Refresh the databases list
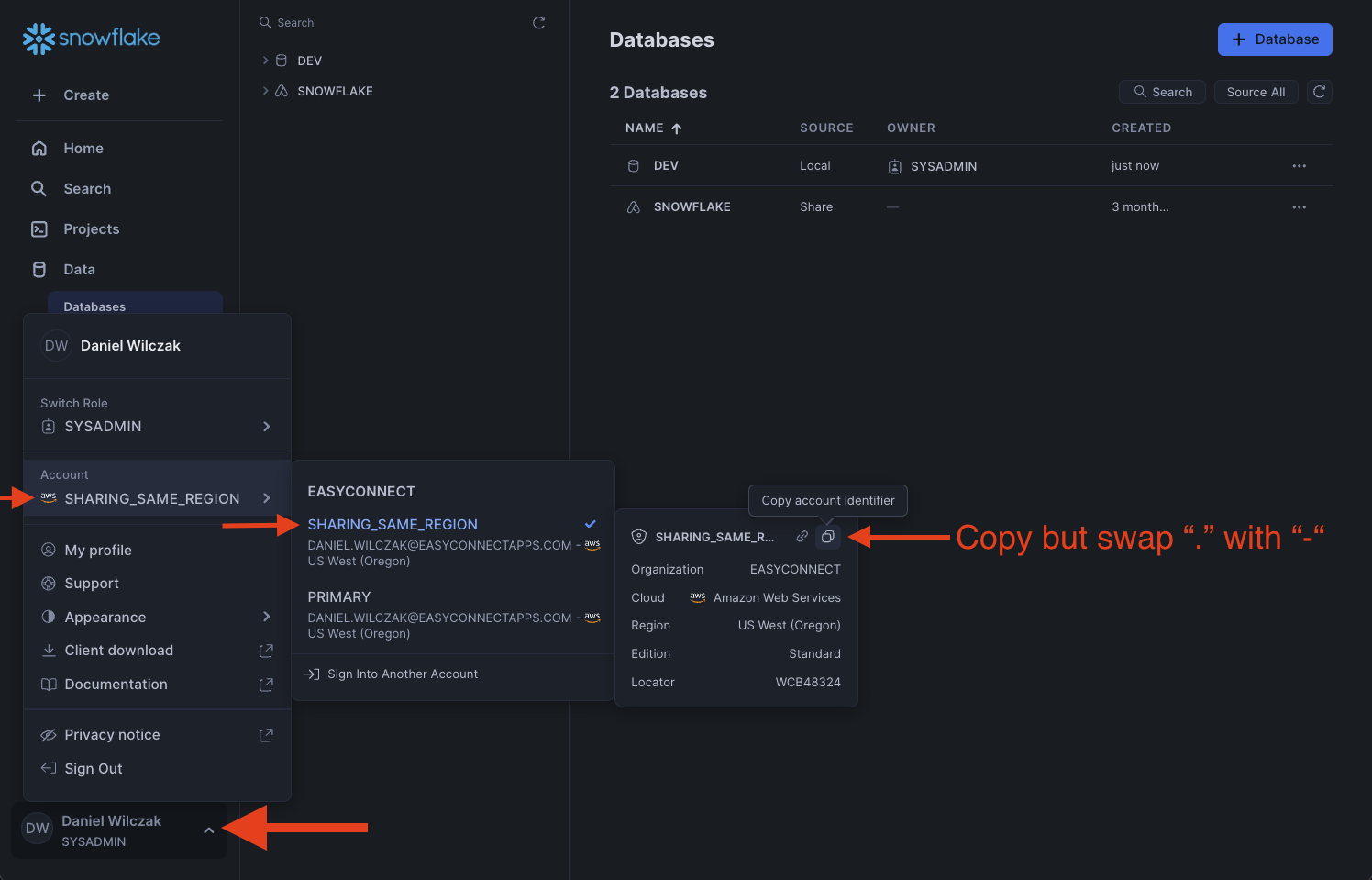The image size is (1372, 880). pyautogui.click(x=1320, y=92)
